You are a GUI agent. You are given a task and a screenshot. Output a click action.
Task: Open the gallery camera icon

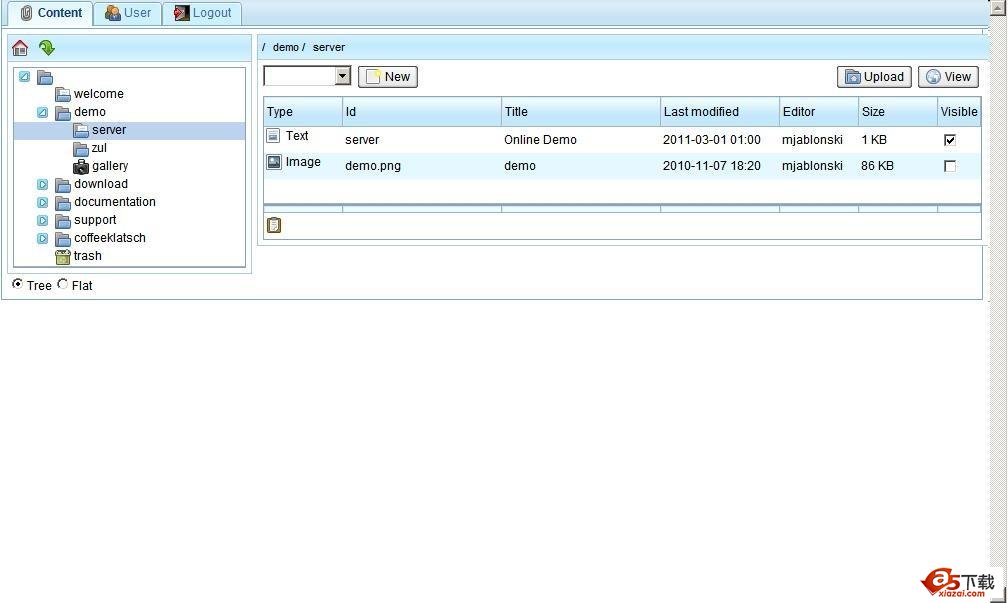pyautogui.click(x=82, y=166)
